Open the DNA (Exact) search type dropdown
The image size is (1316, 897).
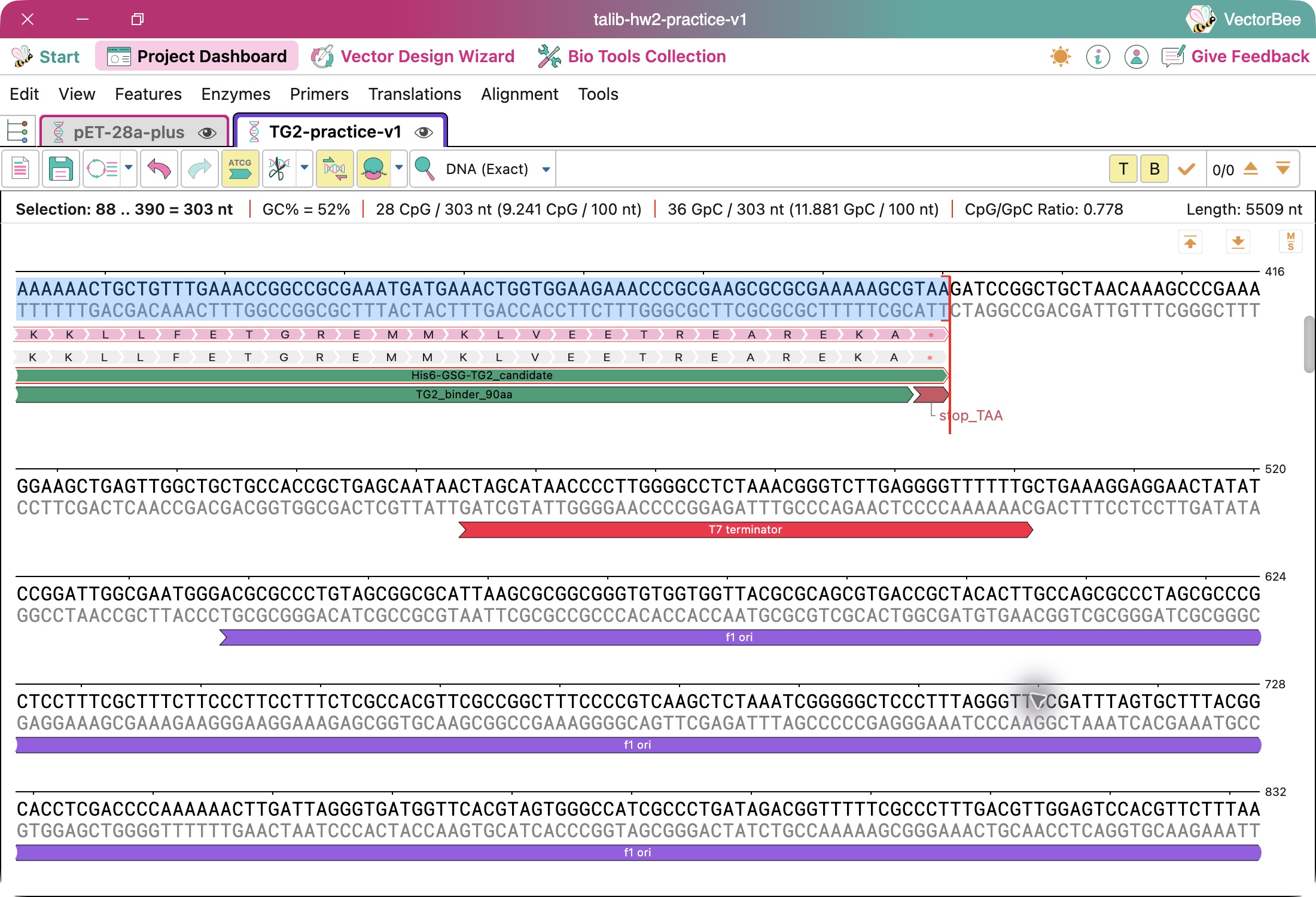[x=497, y=169]
